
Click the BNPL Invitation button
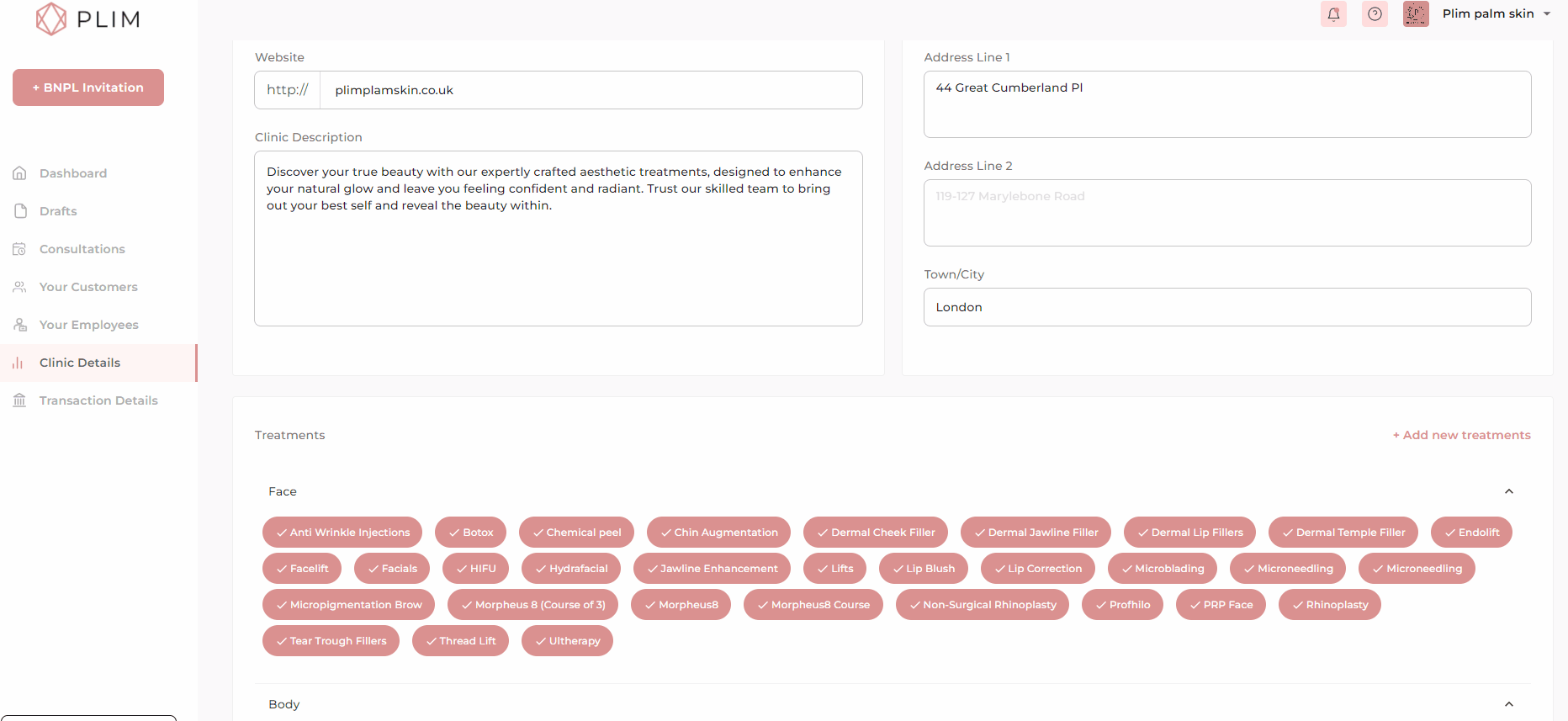pyautogui.click(x=88, y=87)
